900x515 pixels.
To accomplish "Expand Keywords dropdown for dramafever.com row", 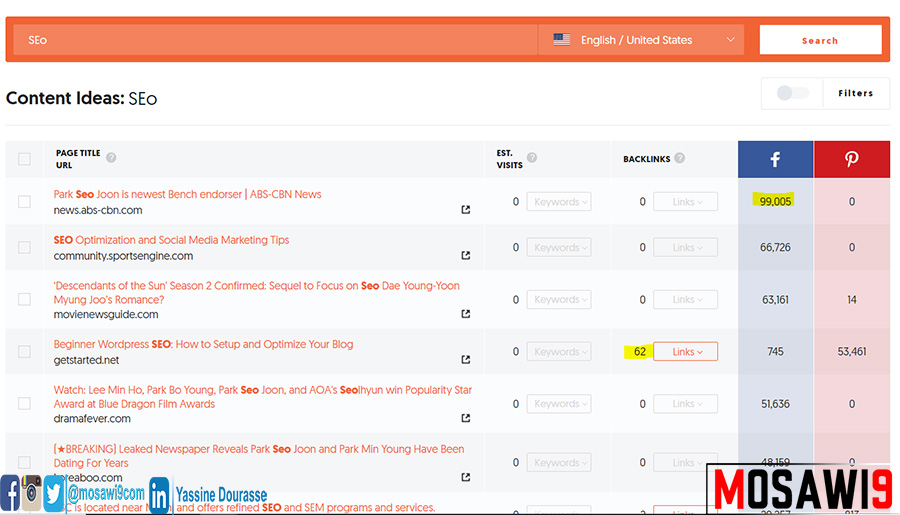I will pos(559,404).
